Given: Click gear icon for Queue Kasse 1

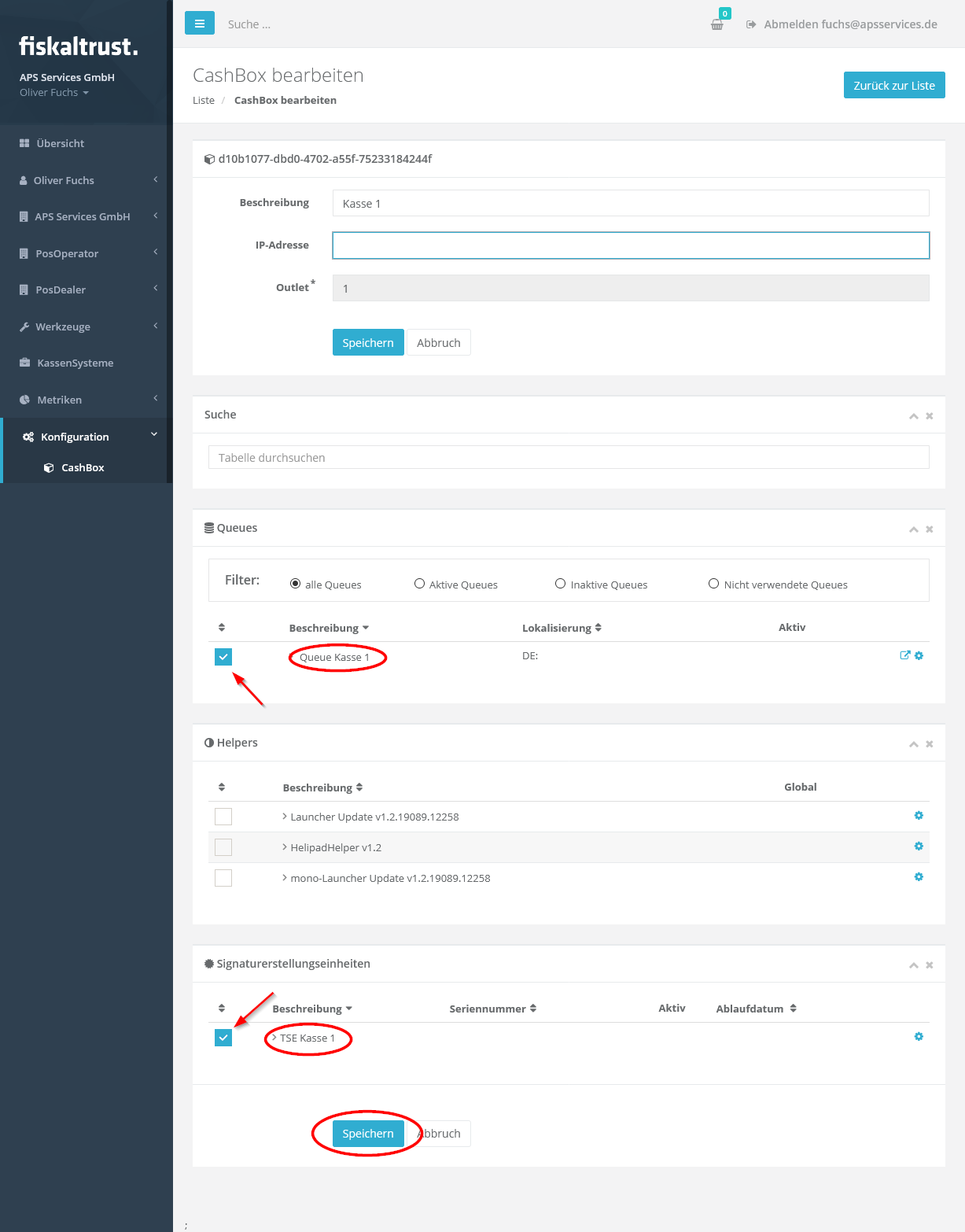Looking at the screenshot, I should (x=919, y=655).
